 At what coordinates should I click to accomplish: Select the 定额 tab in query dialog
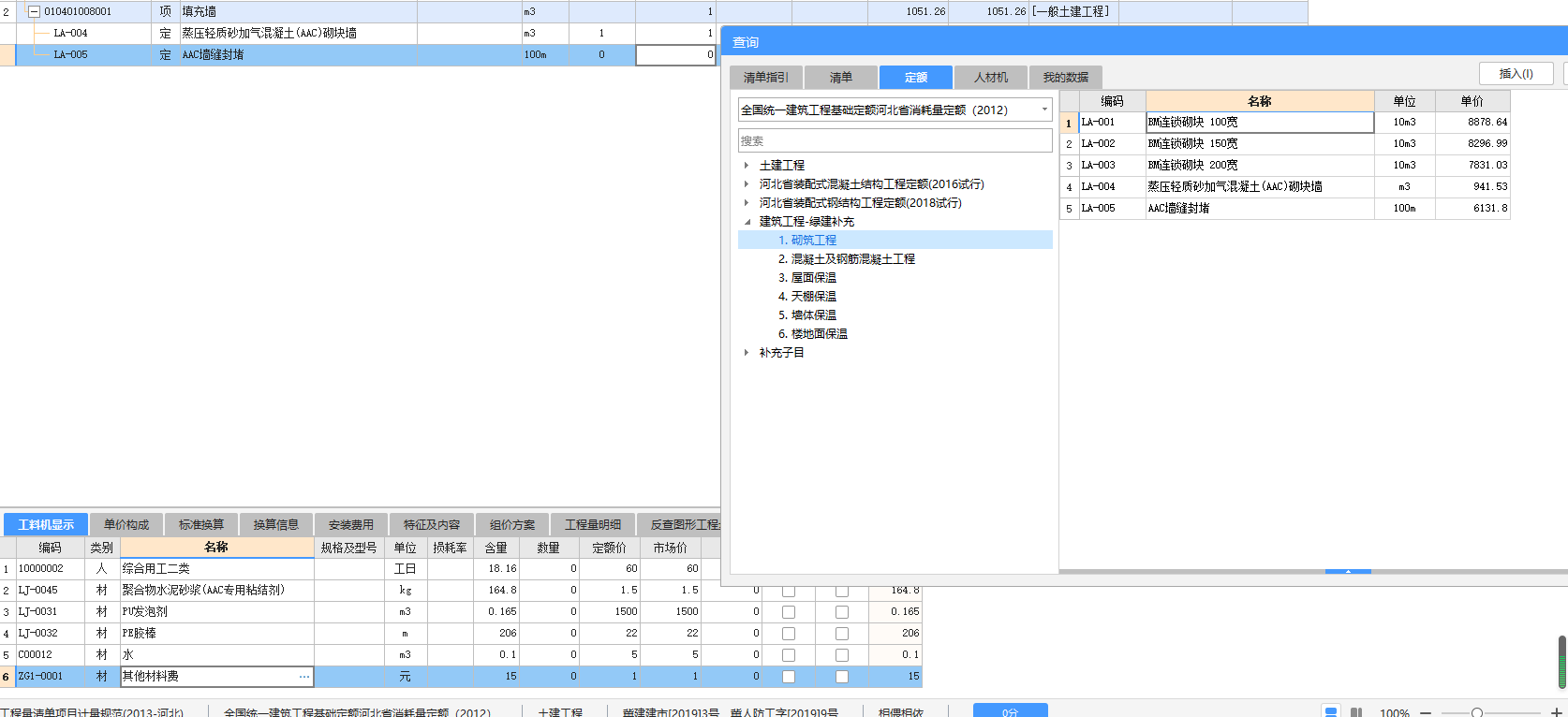pos(916,78)
